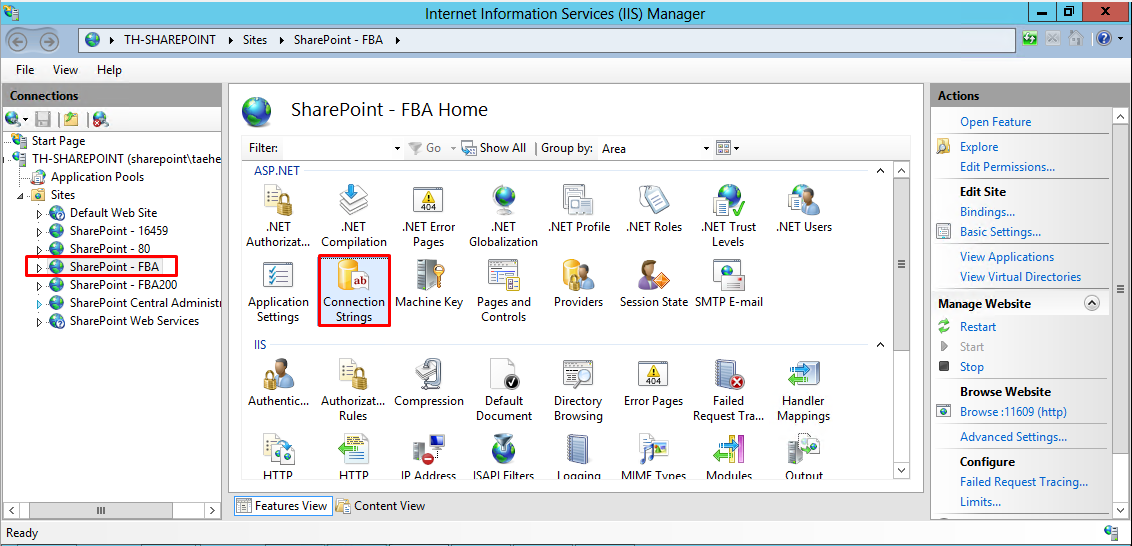
Task: Restart the website from Actions
Action: 978,327
